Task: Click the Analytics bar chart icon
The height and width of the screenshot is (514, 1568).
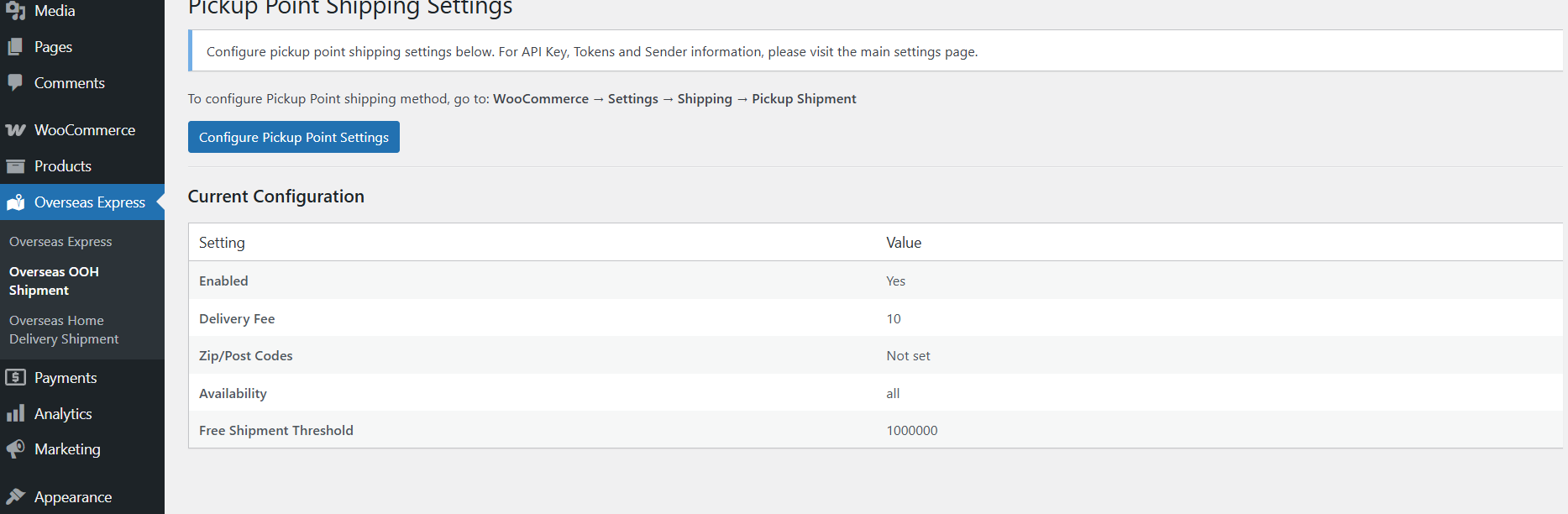Action: pyautogui.click(x=15, y=413)
